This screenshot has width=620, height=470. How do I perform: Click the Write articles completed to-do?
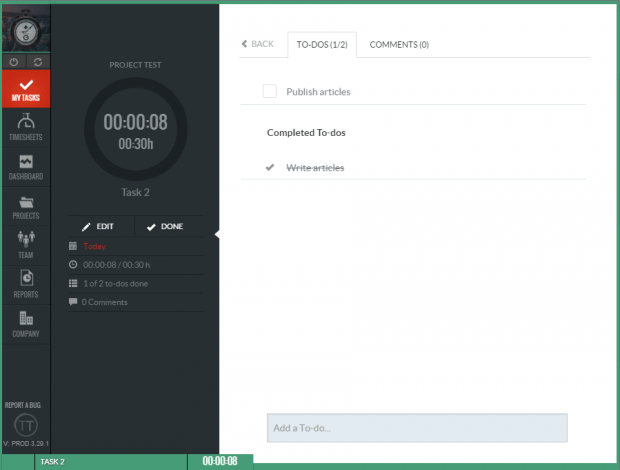click(315, 168)
